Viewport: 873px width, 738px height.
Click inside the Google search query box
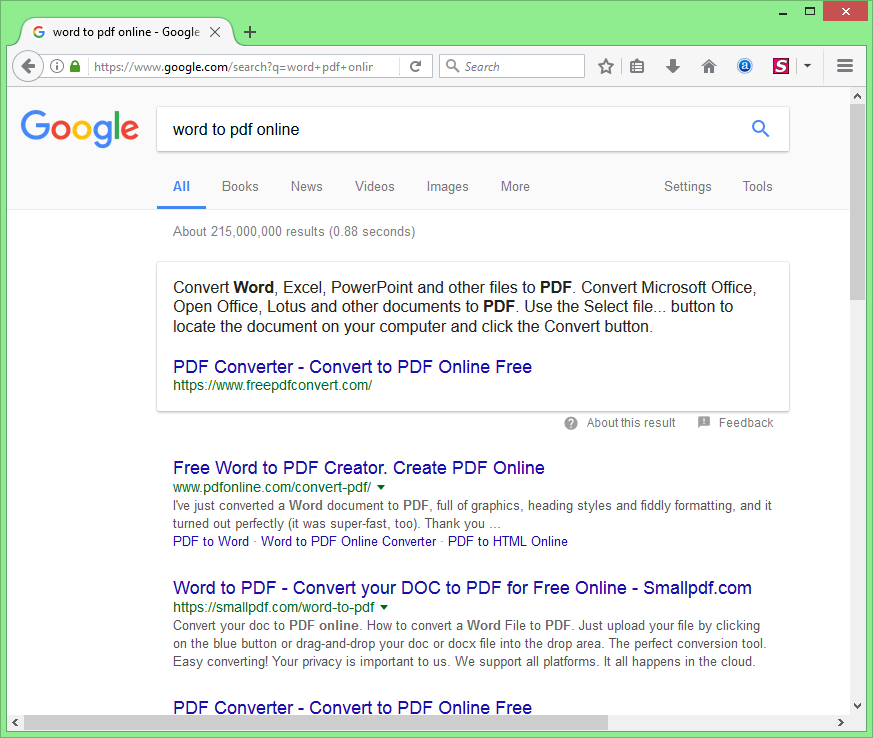point(450,130)
